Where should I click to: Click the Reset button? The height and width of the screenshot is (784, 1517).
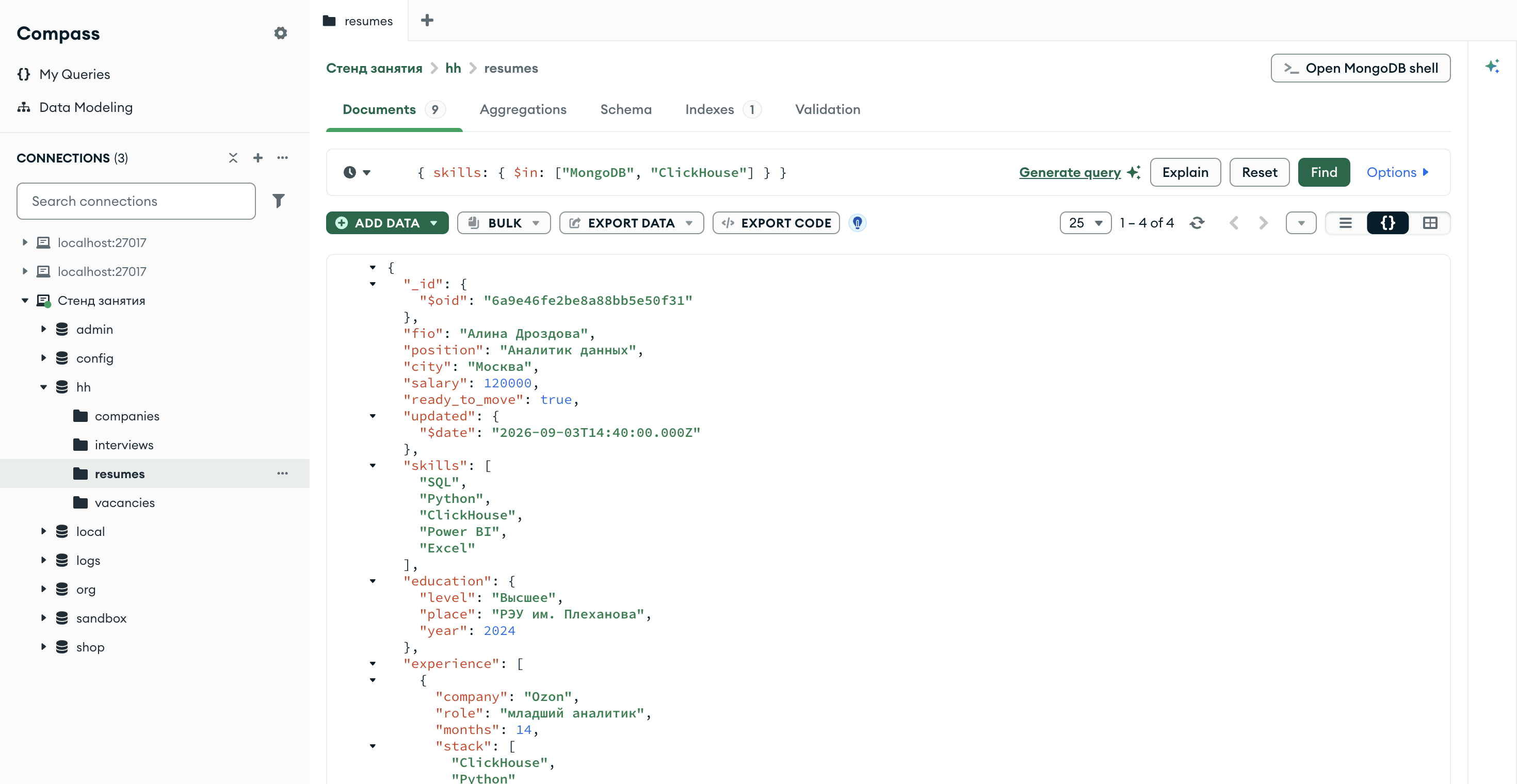coord(1259,172)
